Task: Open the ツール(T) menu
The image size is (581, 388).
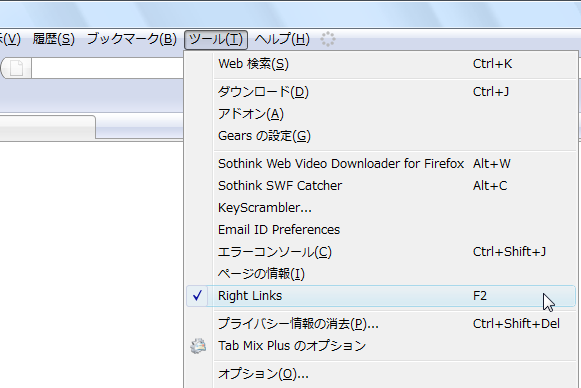Action: tap(216, 39)
